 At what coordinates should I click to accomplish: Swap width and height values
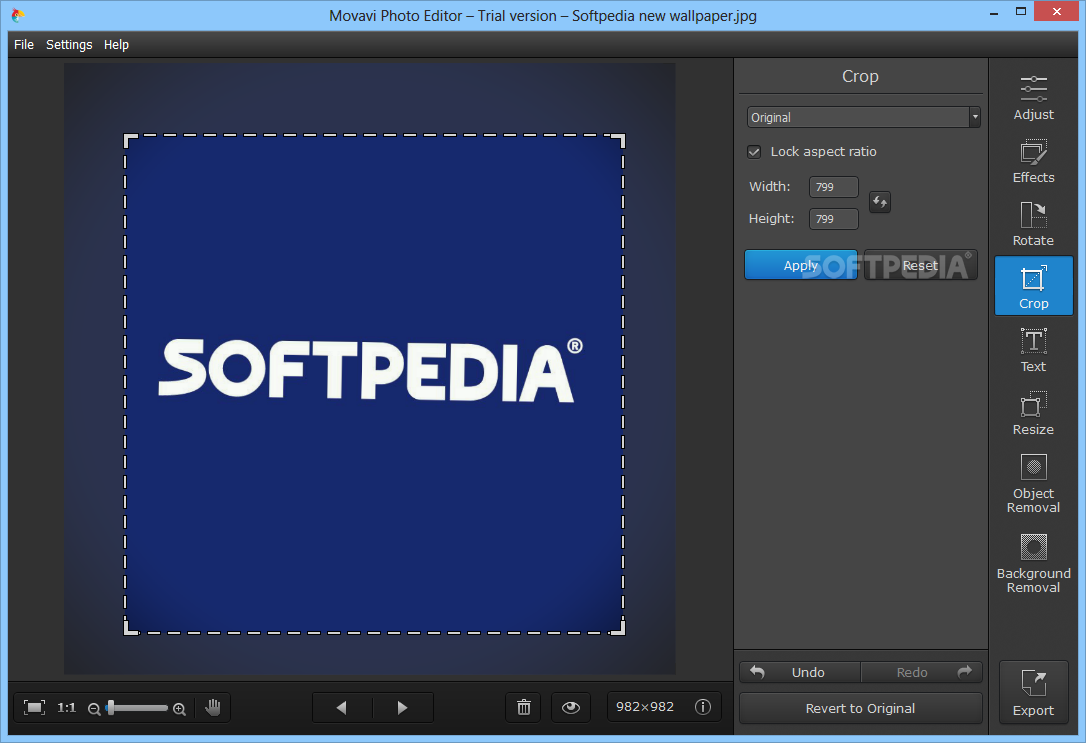pyautogui.click(x=880, y=202)
